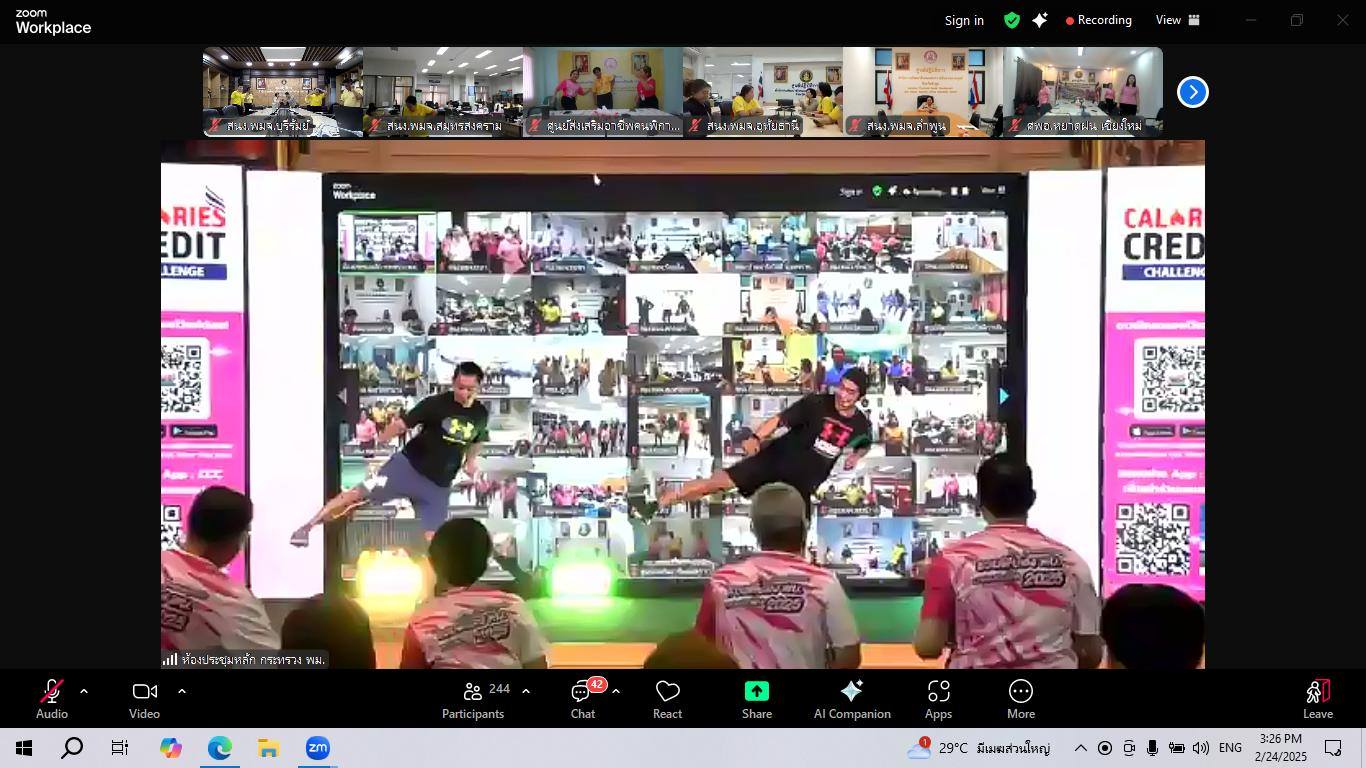Turn on camera with Video button
The width and height of the screenshot is (1366, 768).
click(144, 698)
